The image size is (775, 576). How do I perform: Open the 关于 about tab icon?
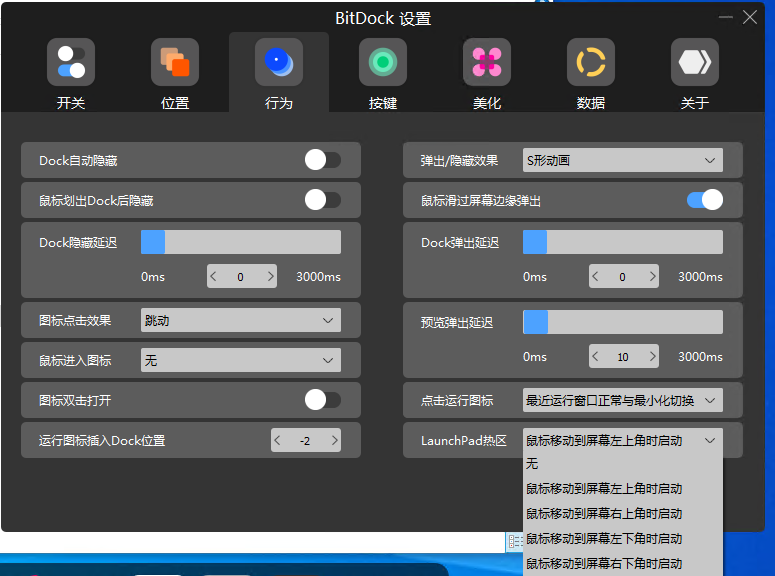coord(695,62)
